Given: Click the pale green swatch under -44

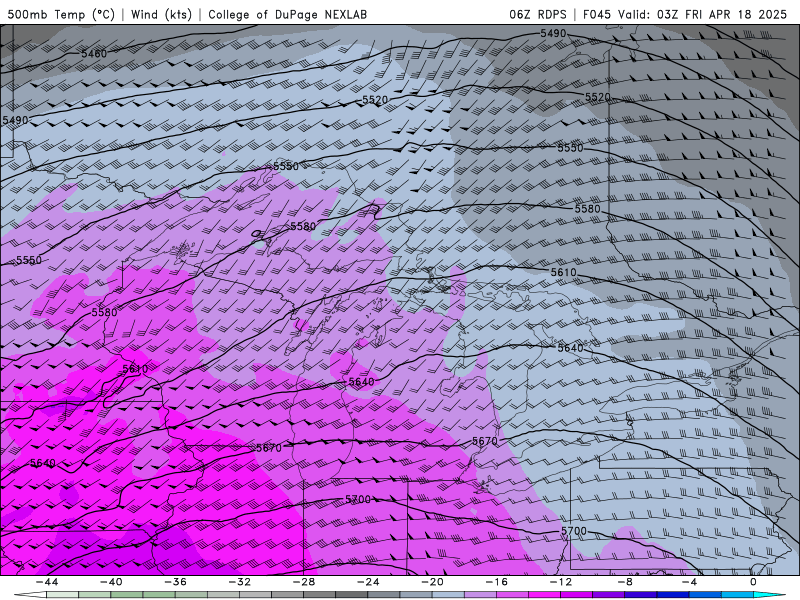Looking at the screenshot, I should tap(62, 595).
